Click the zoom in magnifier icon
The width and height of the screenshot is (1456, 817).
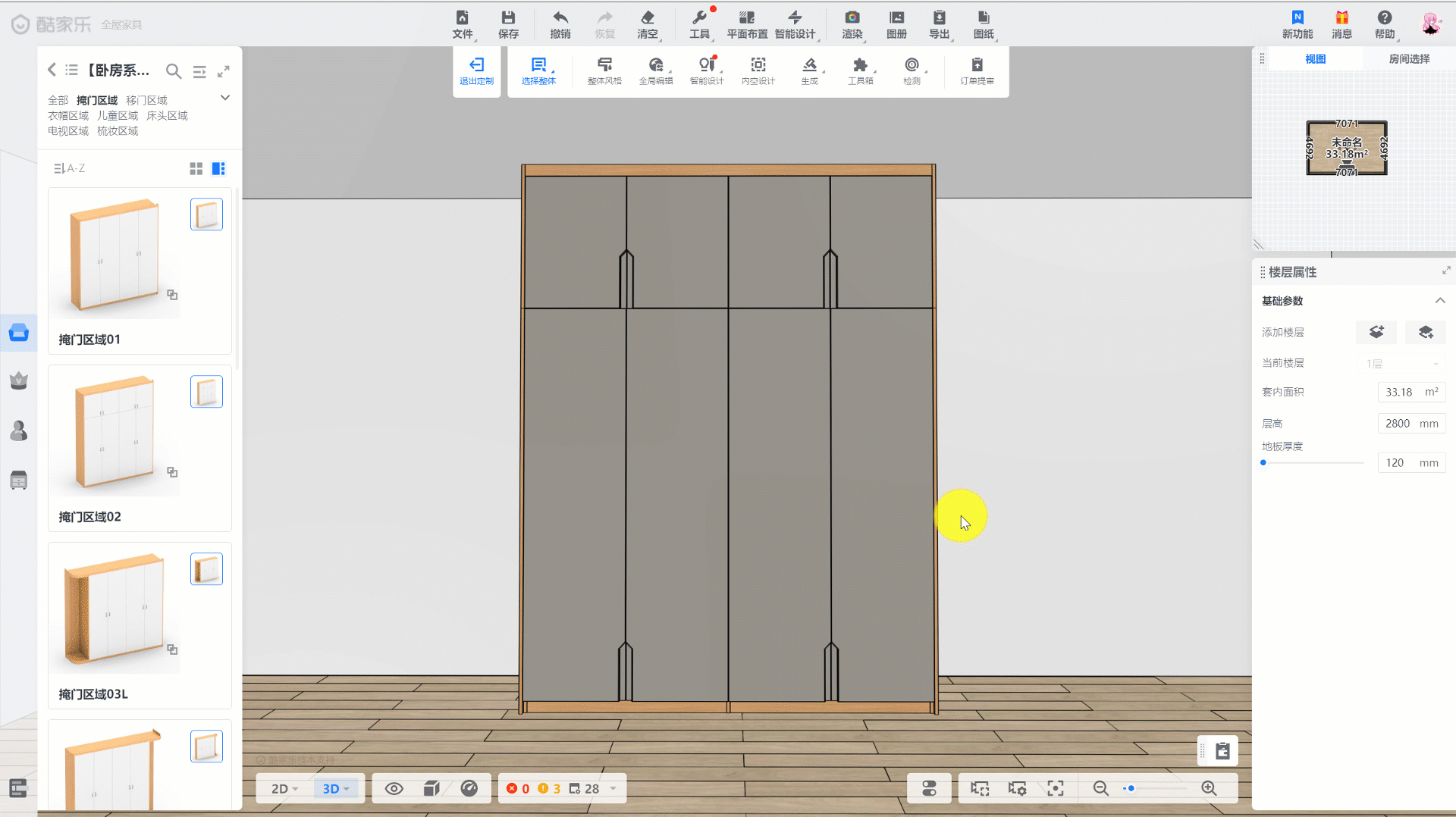(1209, 789)
